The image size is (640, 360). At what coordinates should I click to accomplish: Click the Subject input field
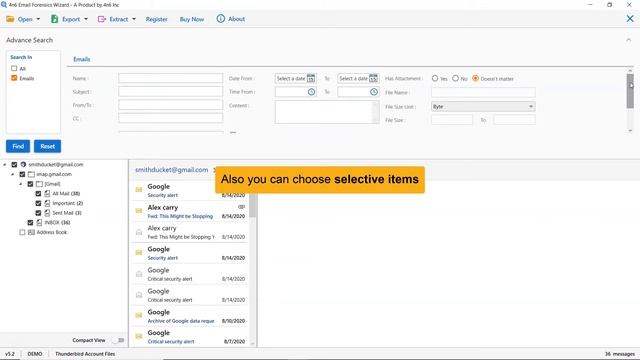pos(171,92)
